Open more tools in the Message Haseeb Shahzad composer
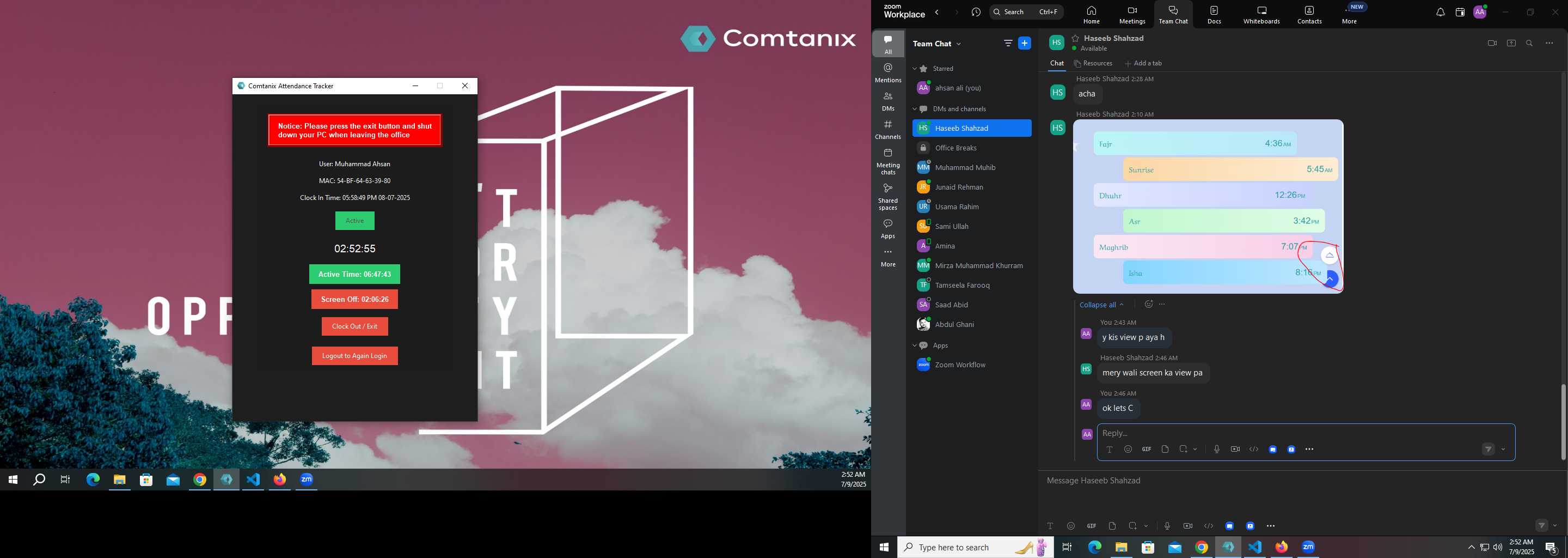The height and width of the screenshot is (558, 1568). 1270,526
